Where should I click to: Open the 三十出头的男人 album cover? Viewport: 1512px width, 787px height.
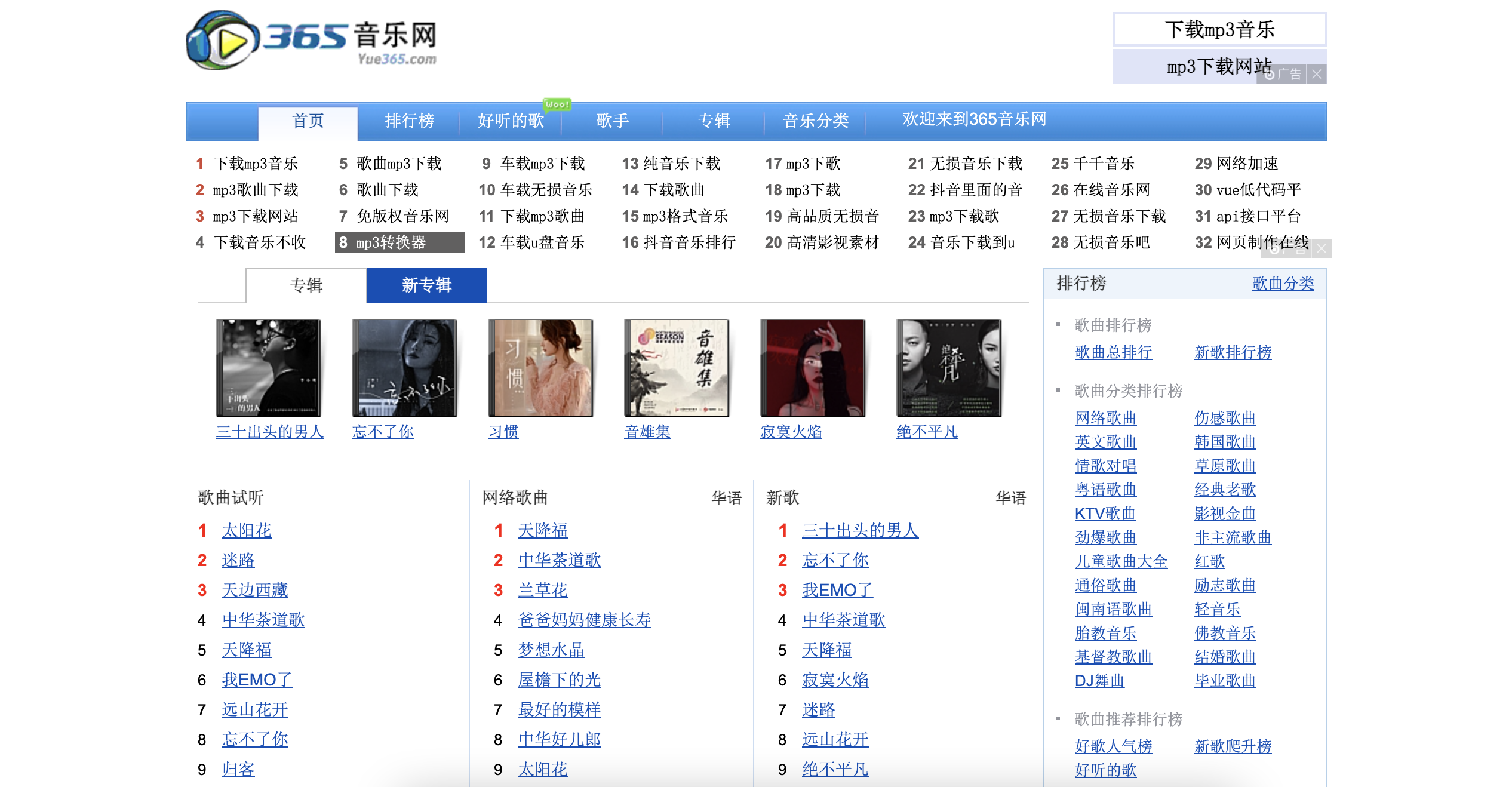(269, 367)
